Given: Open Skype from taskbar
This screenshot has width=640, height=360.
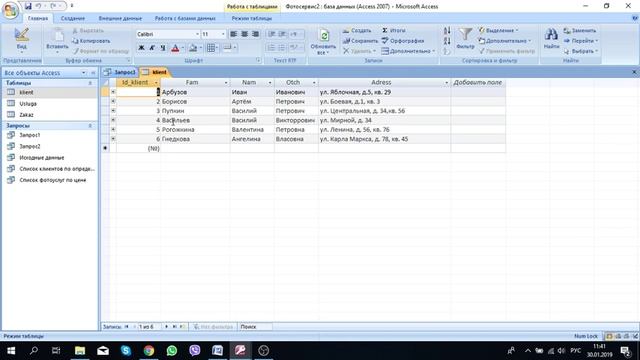Looking at the screenshot, I should coord(126,351).
